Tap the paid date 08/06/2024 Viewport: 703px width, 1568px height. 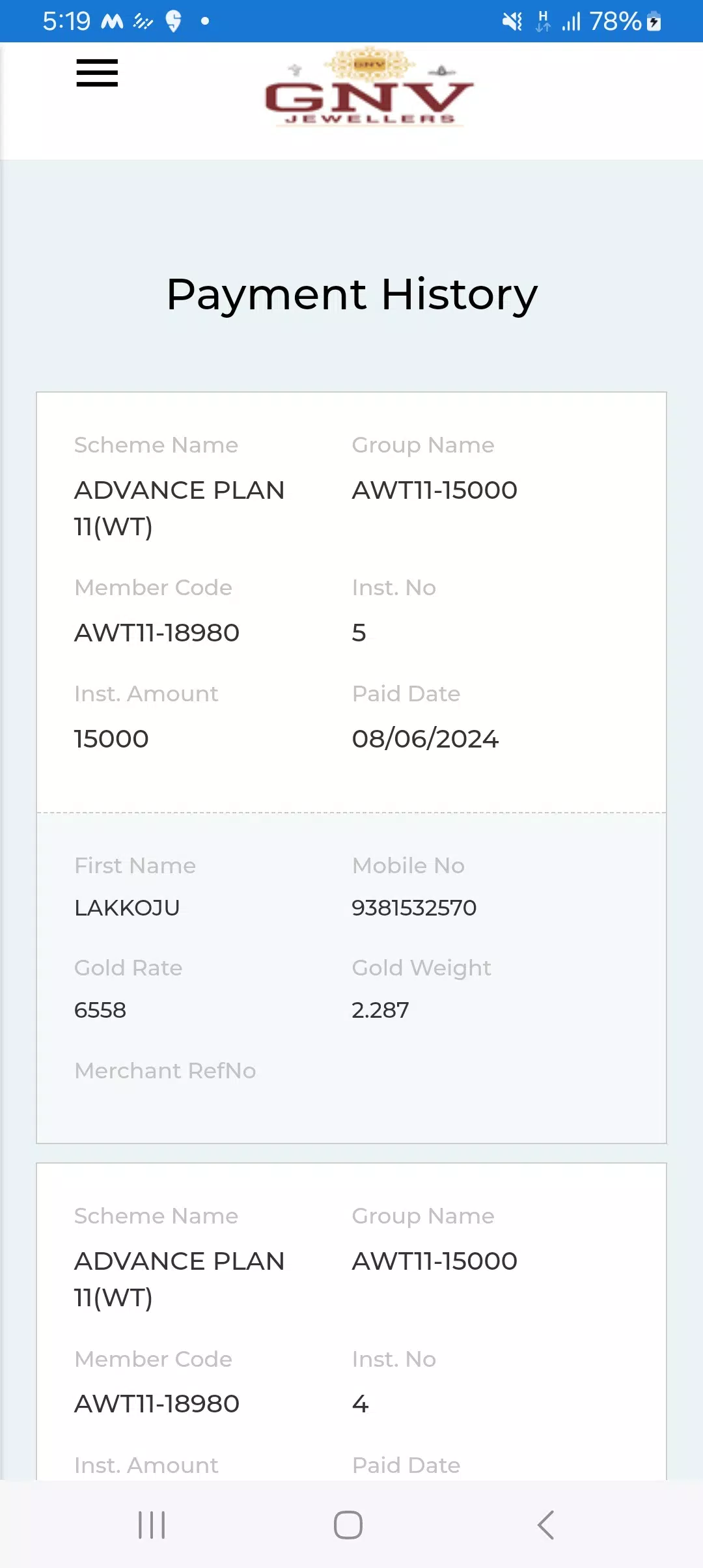click(x=425, y=738)
